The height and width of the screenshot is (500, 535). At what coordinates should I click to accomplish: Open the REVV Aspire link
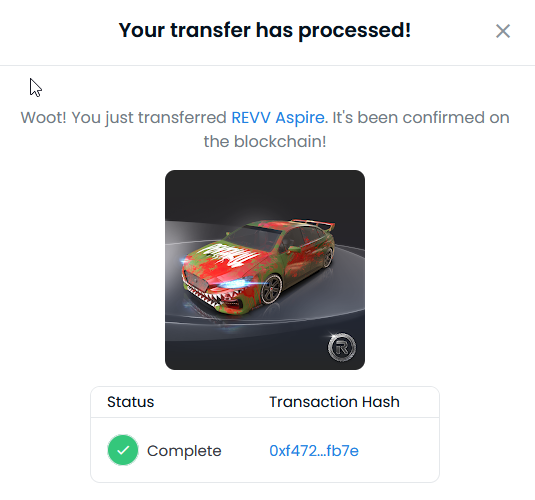(278, 118)
